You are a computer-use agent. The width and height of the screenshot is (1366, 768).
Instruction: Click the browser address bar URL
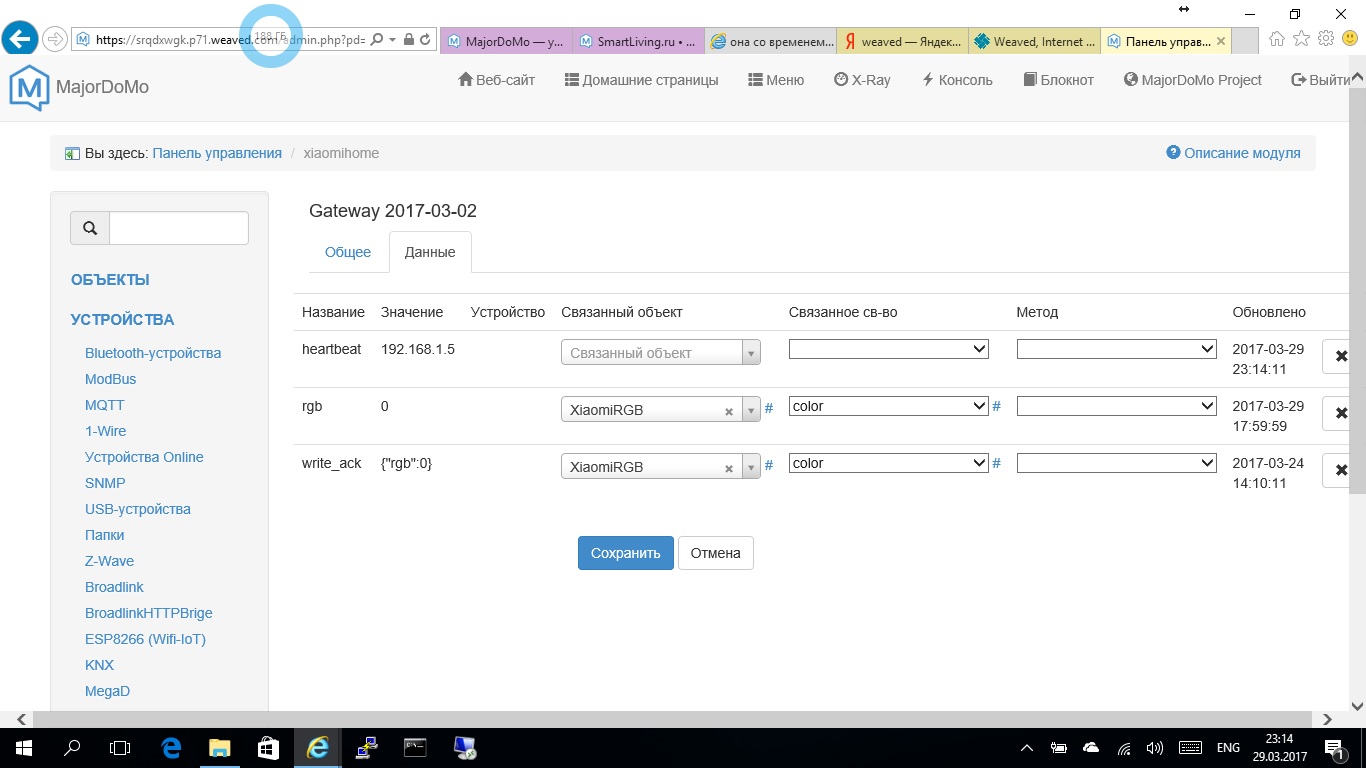click(230, 40)
